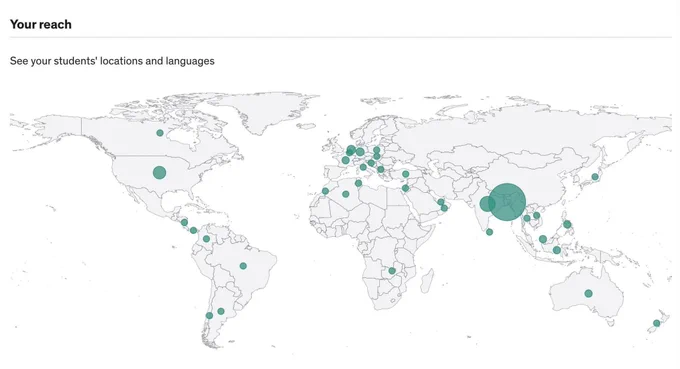The width and height of the screenshot is (680, 369).
Task: Click the Borneo island student dot
Action: click(x=557, y=250)
